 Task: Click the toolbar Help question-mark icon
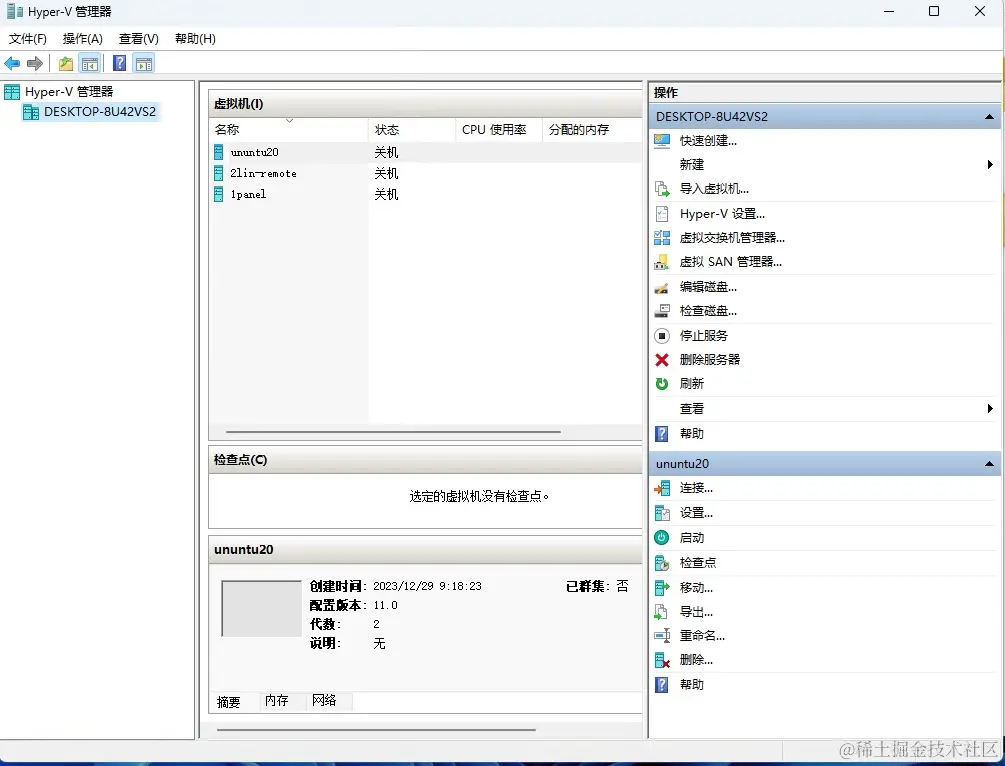point(119,63)
